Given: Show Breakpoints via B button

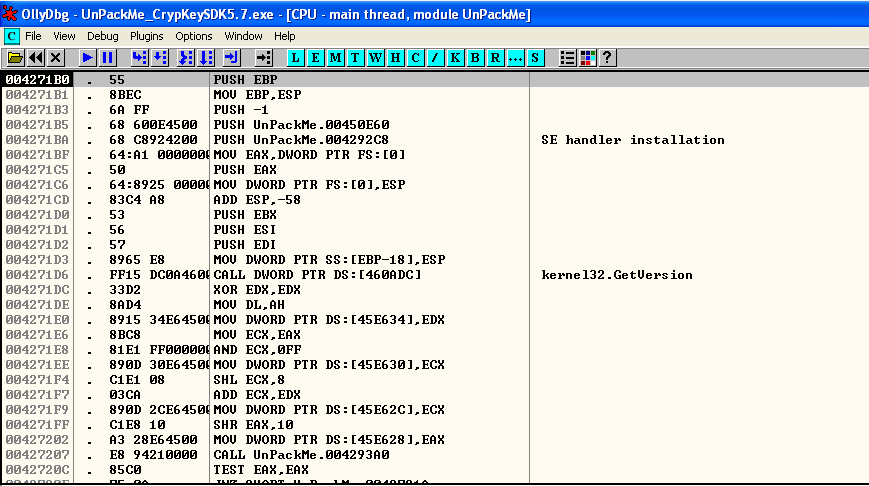Looking at the screenshot, I should point(475,58).
